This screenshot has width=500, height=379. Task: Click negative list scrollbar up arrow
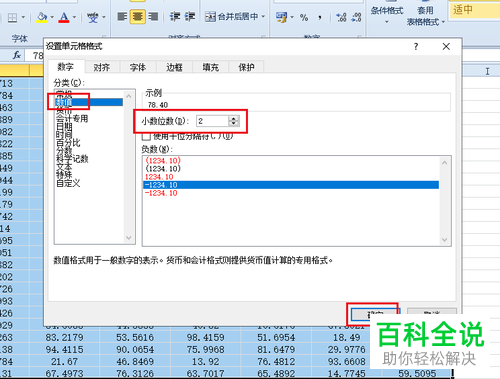click(x=445, y=163)
